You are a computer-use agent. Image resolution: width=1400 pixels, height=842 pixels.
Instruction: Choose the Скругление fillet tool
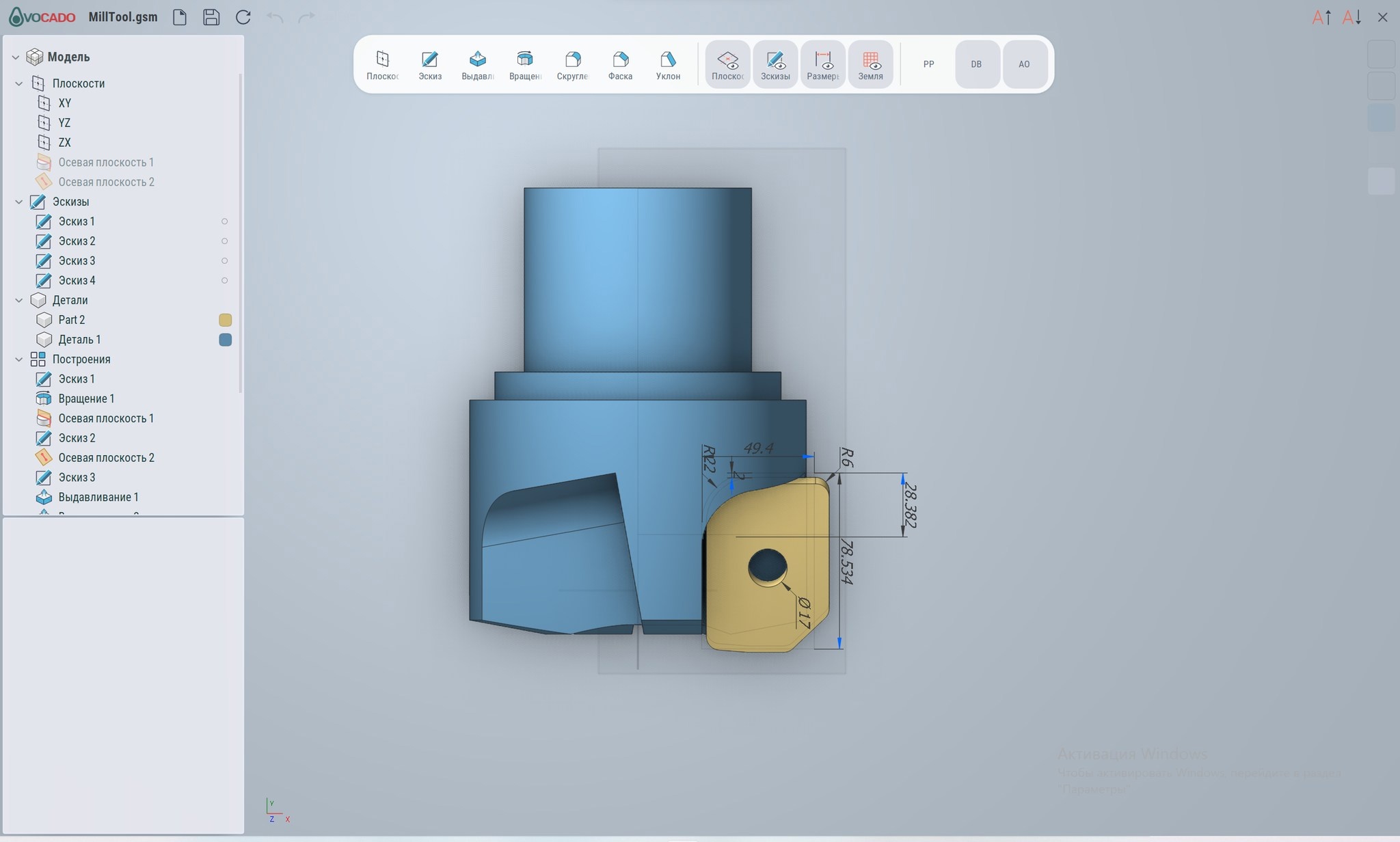(x=572, y=64)
